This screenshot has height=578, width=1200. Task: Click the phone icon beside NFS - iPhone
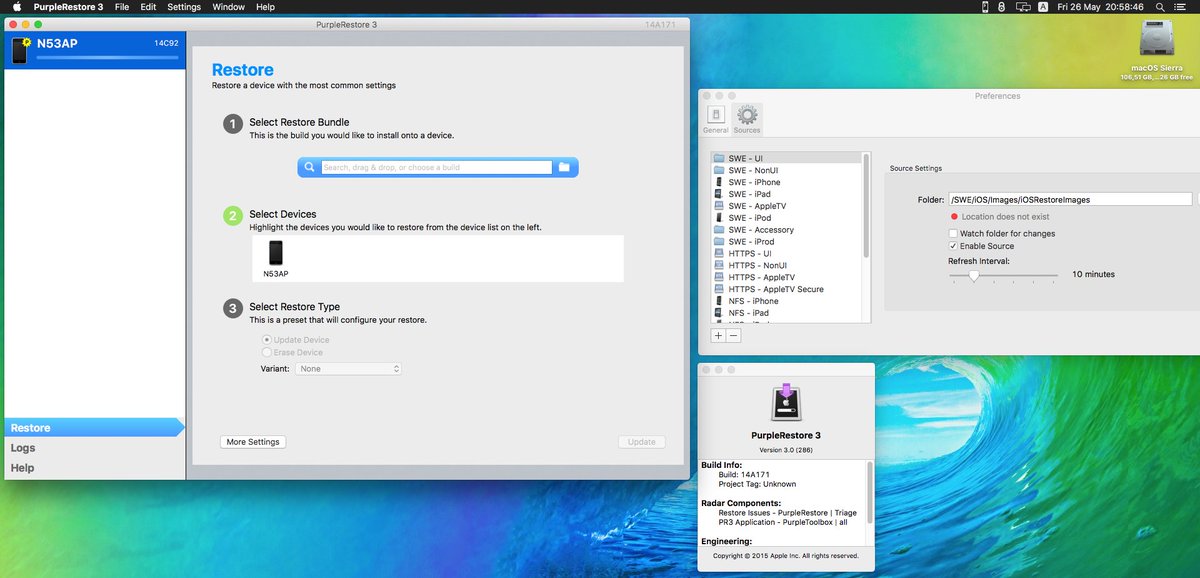point(719,301)
